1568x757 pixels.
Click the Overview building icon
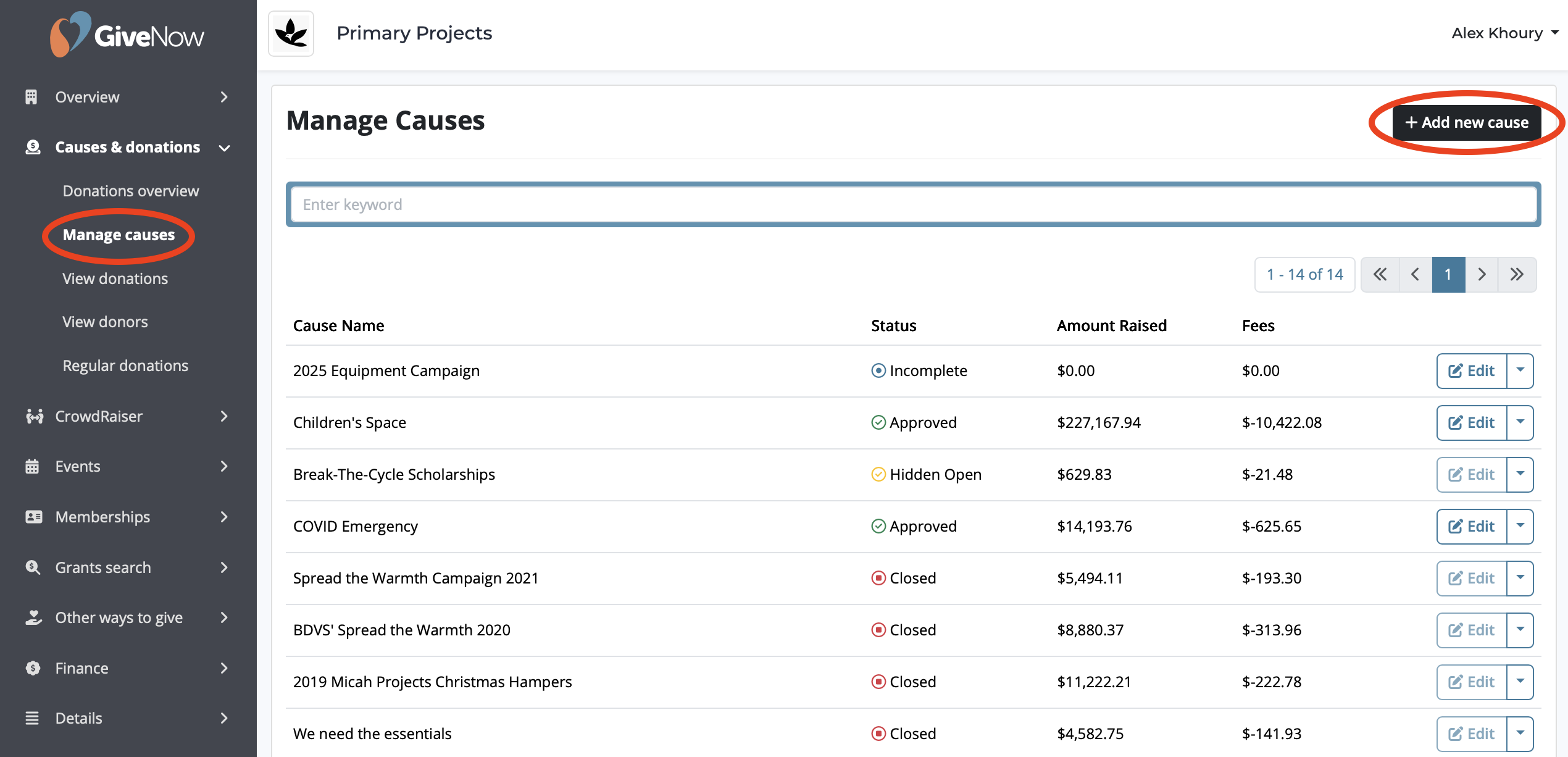pyautogui.click(x=31, y=97)
